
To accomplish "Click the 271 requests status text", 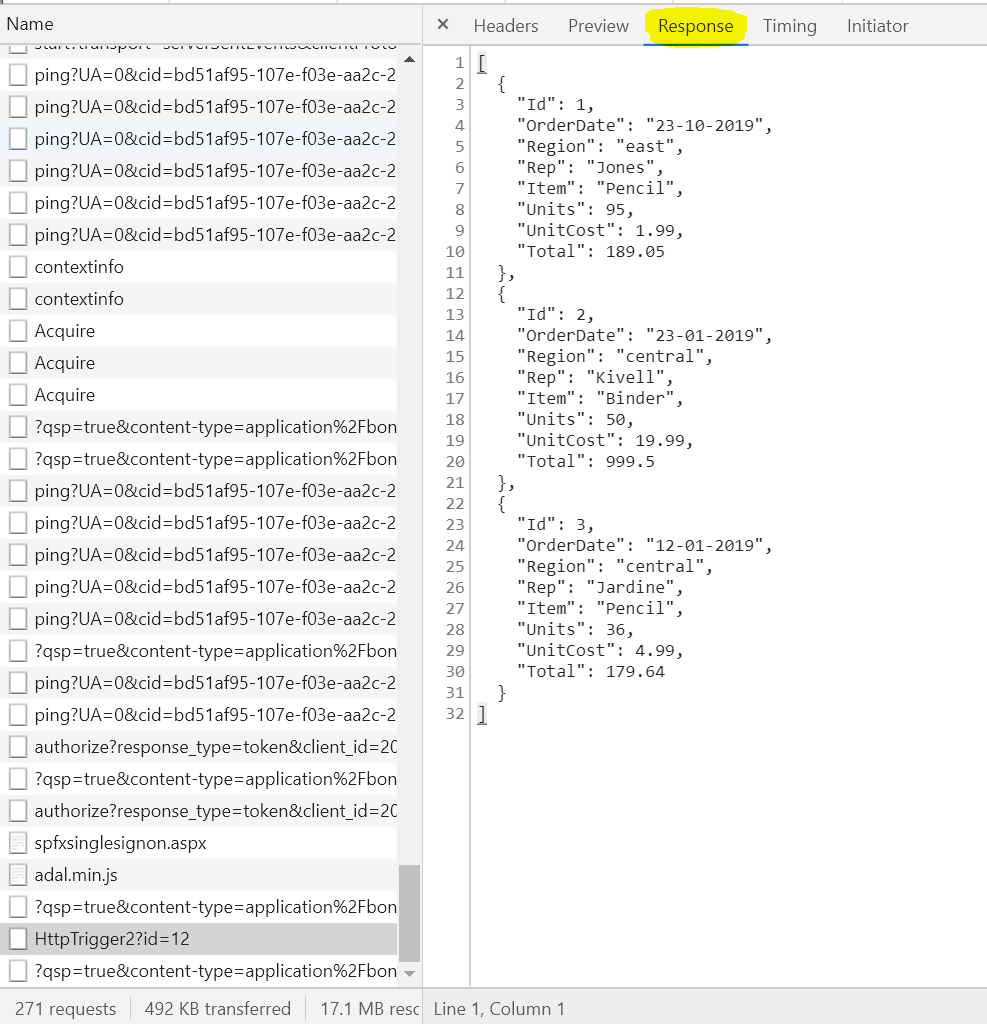I will pyautogui.click(x=65, y=1009).
